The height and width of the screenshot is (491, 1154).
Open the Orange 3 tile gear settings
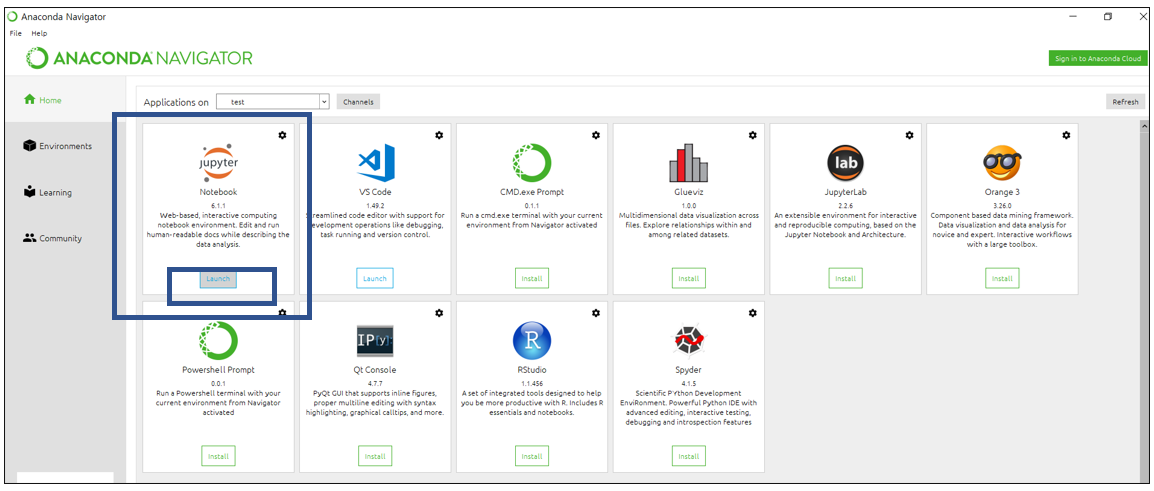click(x=1066, y=135)
